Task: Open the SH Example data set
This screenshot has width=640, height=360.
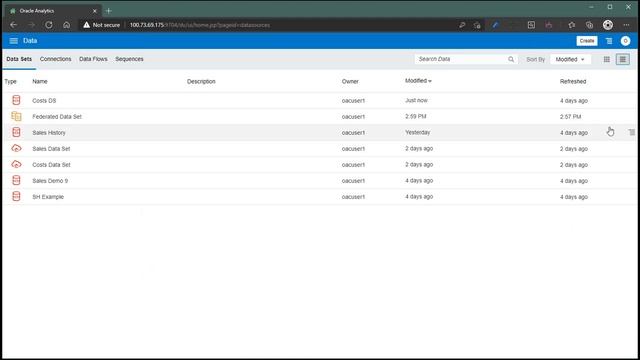Action: pyautogui.click(x=48, y=197)
